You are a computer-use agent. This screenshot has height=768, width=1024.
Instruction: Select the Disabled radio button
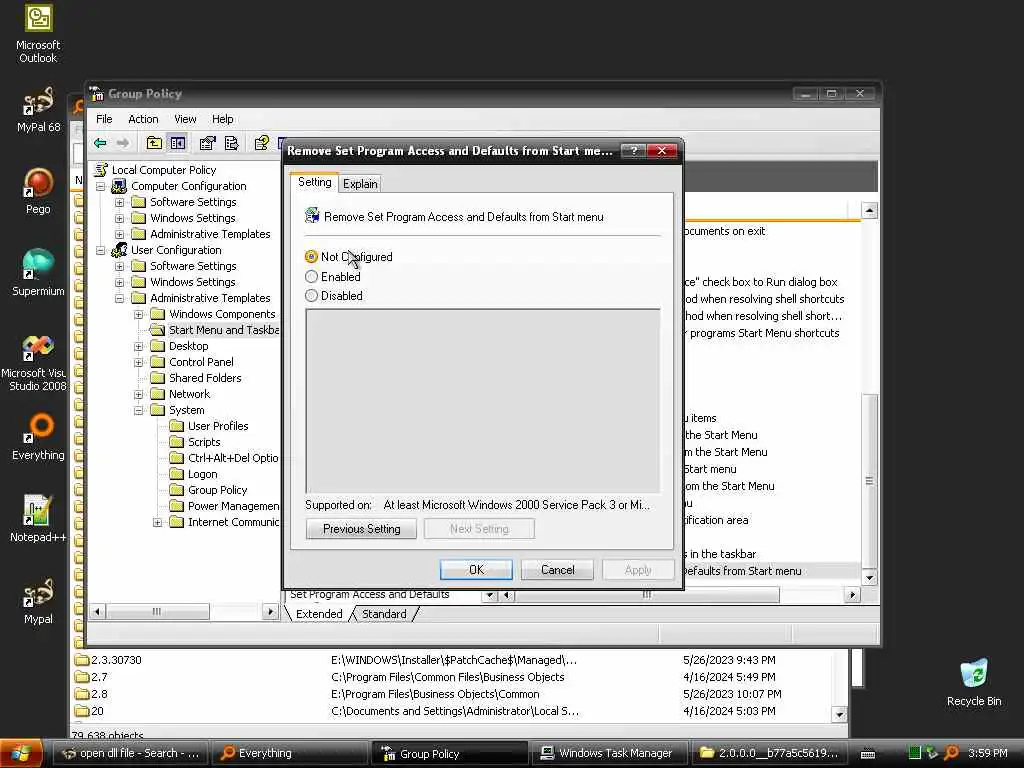312,296
